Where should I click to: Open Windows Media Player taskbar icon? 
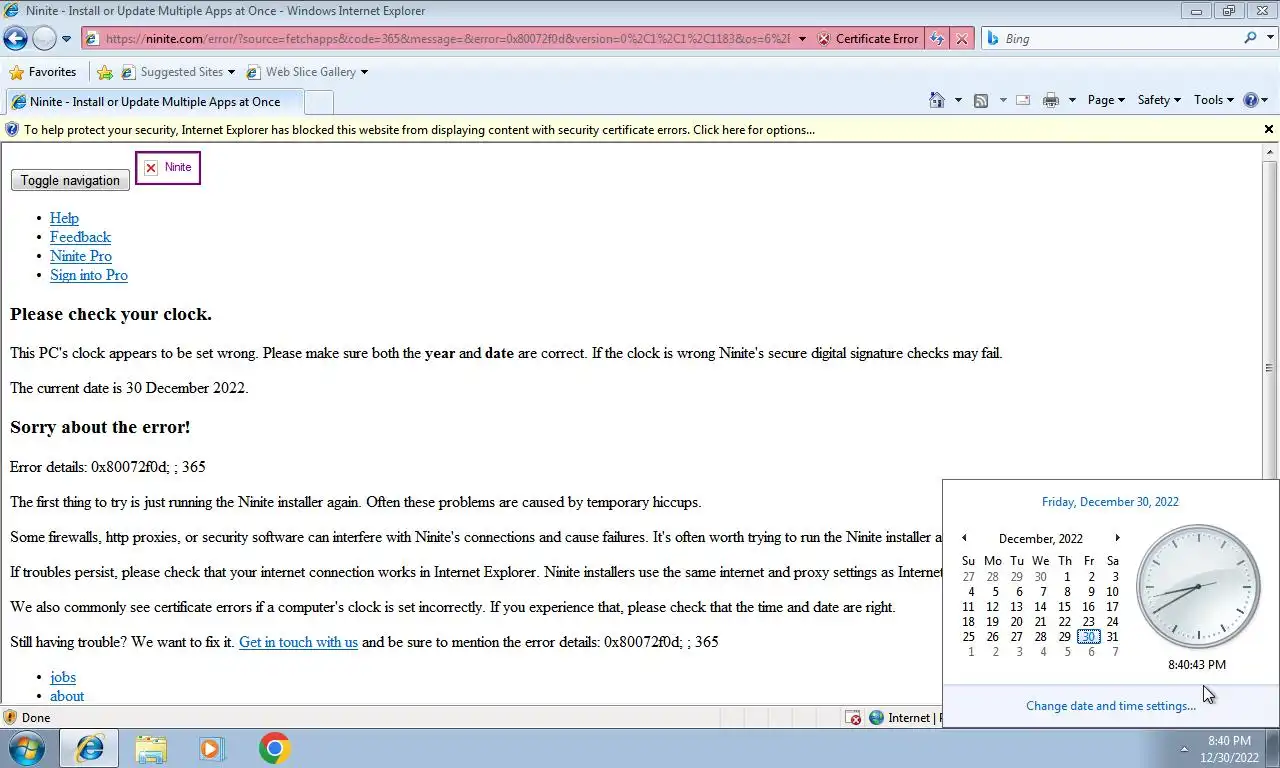pos(212,748)
